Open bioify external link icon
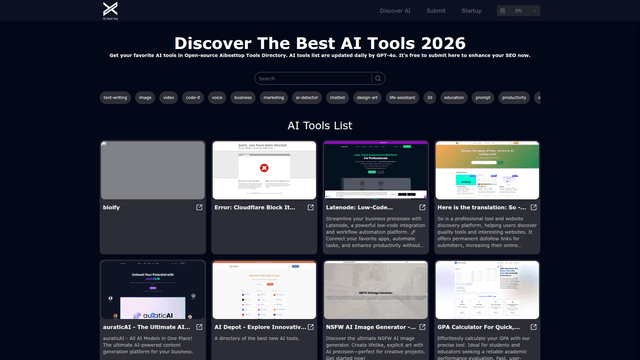 click(199, 207)
